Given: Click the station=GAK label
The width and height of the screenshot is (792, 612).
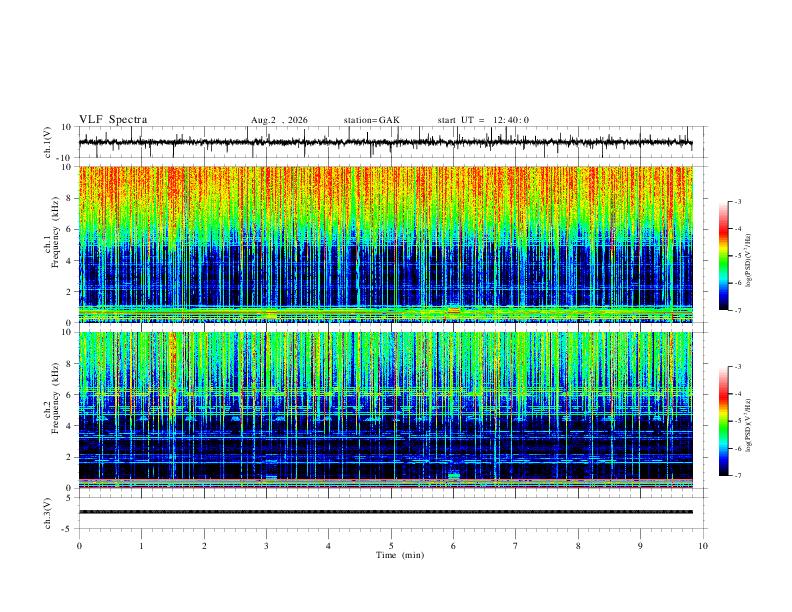Looking at the screenshot, I should (371, 120).
